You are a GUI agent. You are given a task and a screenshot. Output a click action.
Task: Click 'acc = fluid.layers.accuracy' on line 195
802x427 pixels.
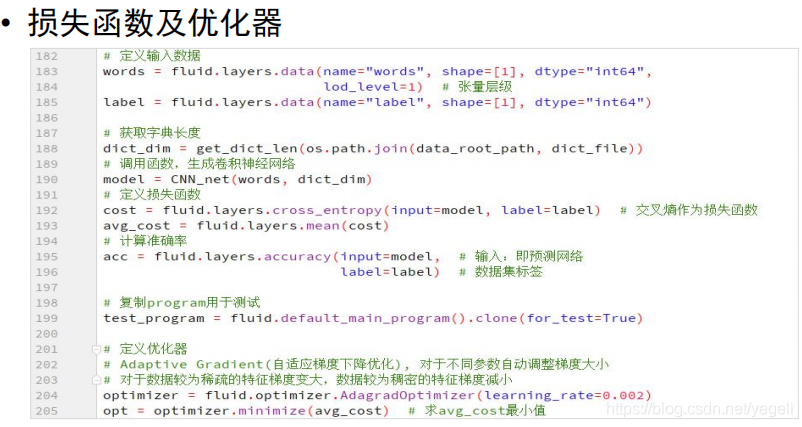(x=217, y=257)
